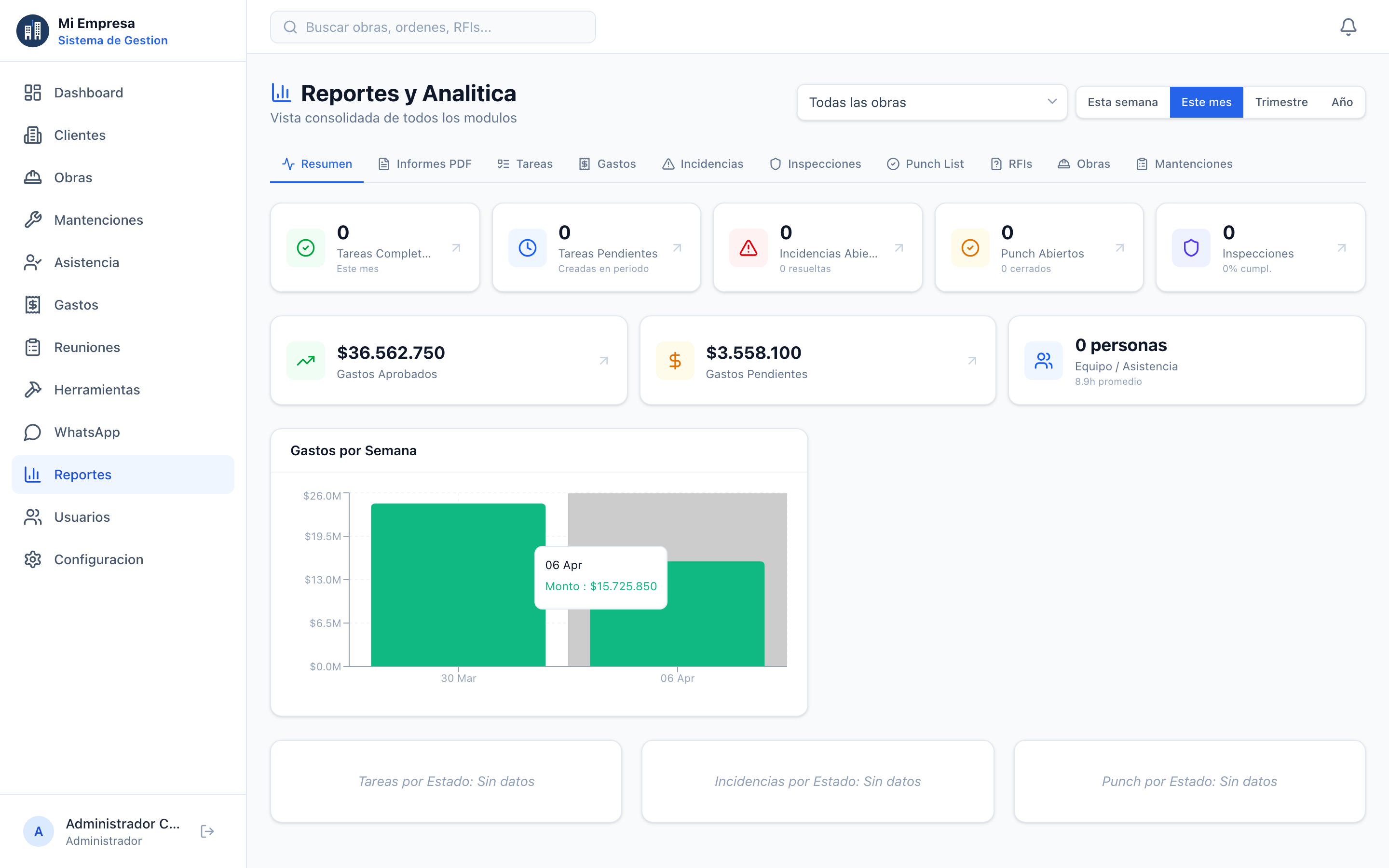Go to Configuracion gear icon
Viewport: 1389px width, 868px height.
point(33,559)
